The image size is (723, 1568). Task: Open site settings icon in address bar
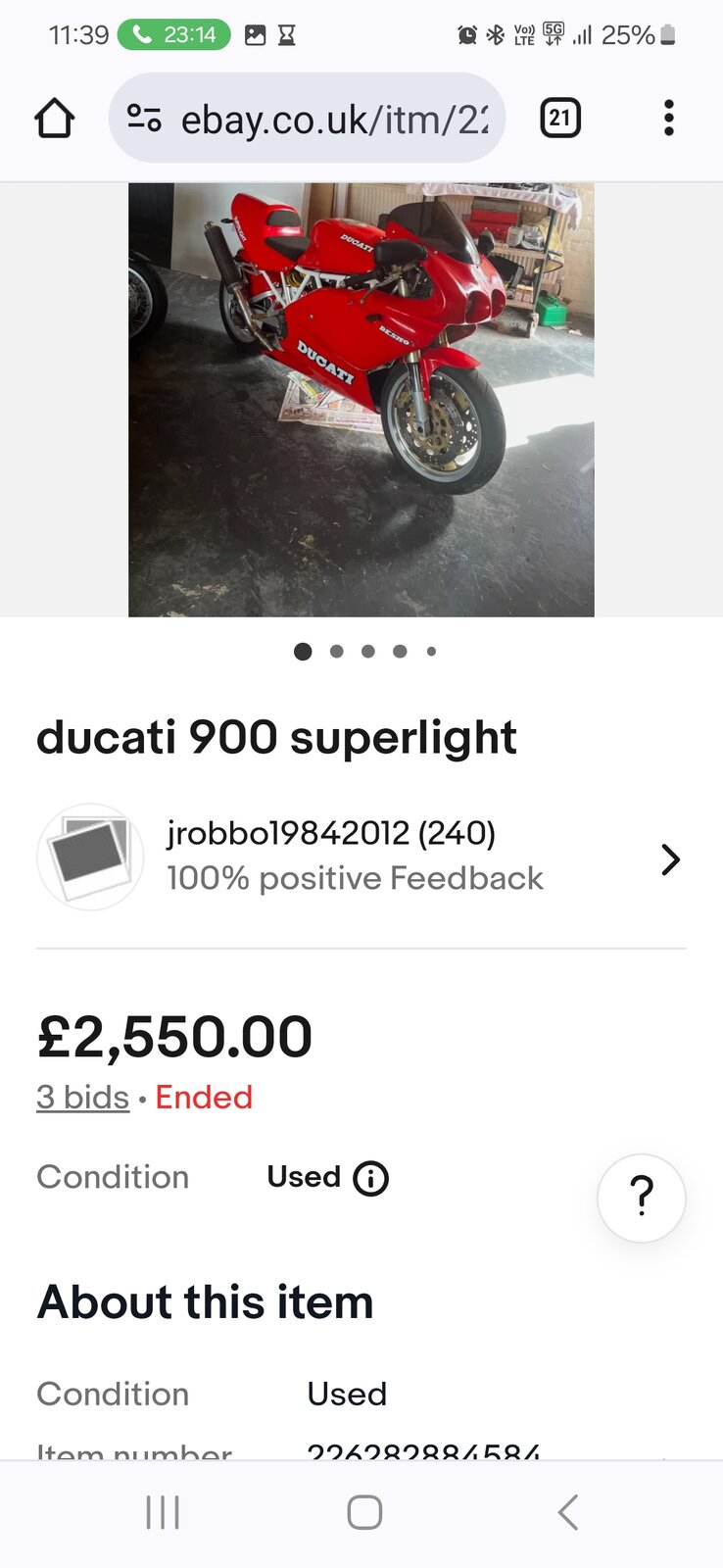[x=144, y=119]
